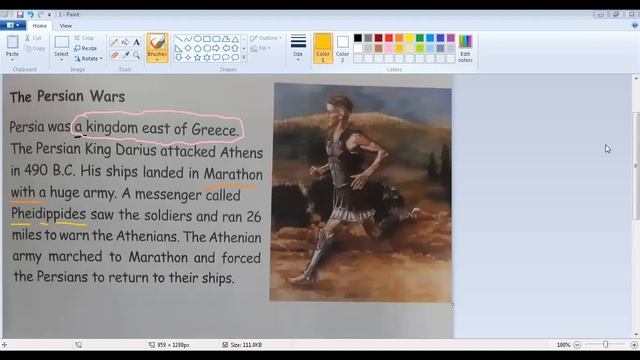Image resolution: width=640 pixels, height=360 pixels.
Task: Click the zoom slider handle
Action: (606, 345)
